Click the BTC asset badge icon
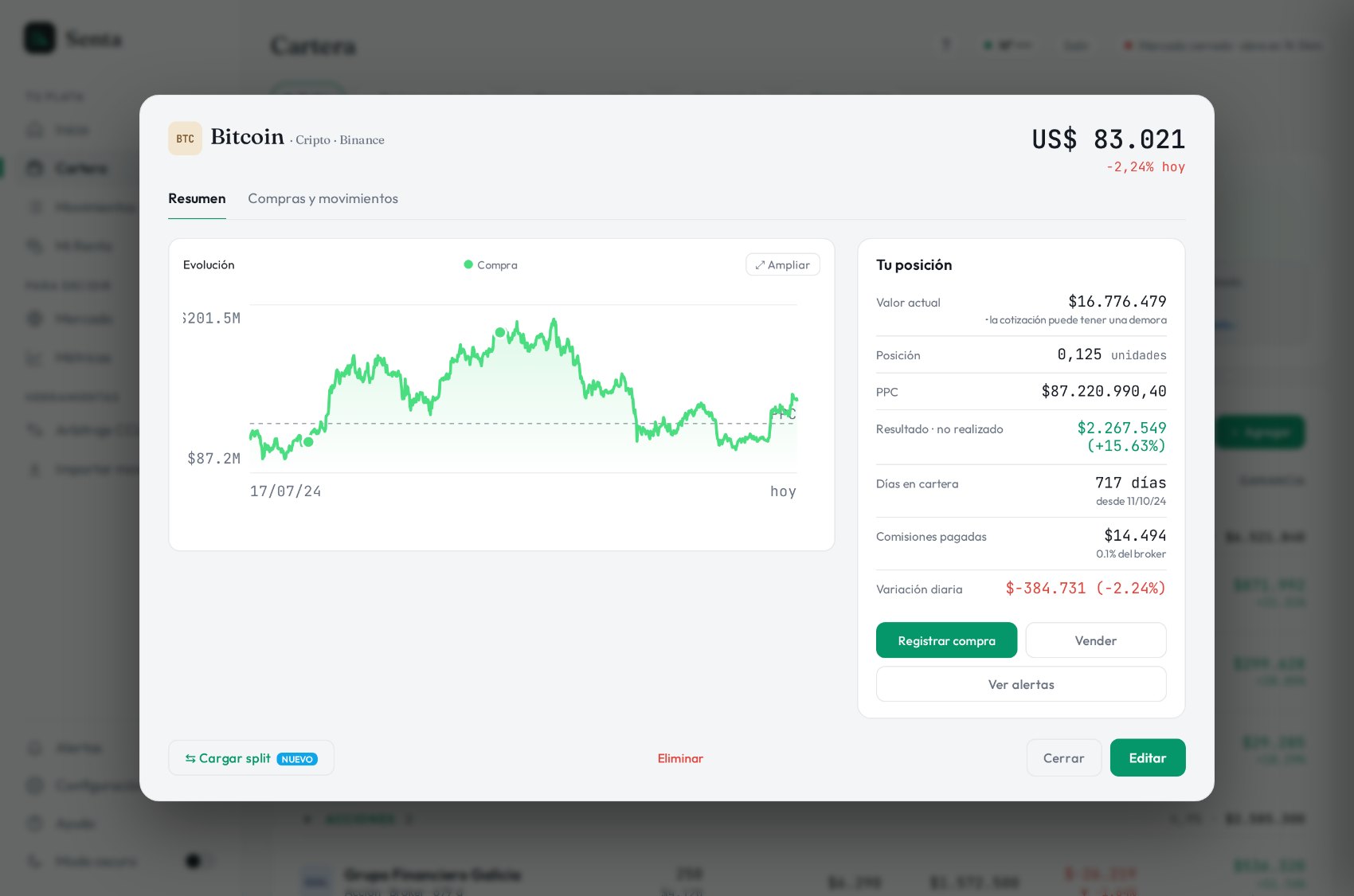Viewport: 1354px width, 896px height. tap(185, 139)
